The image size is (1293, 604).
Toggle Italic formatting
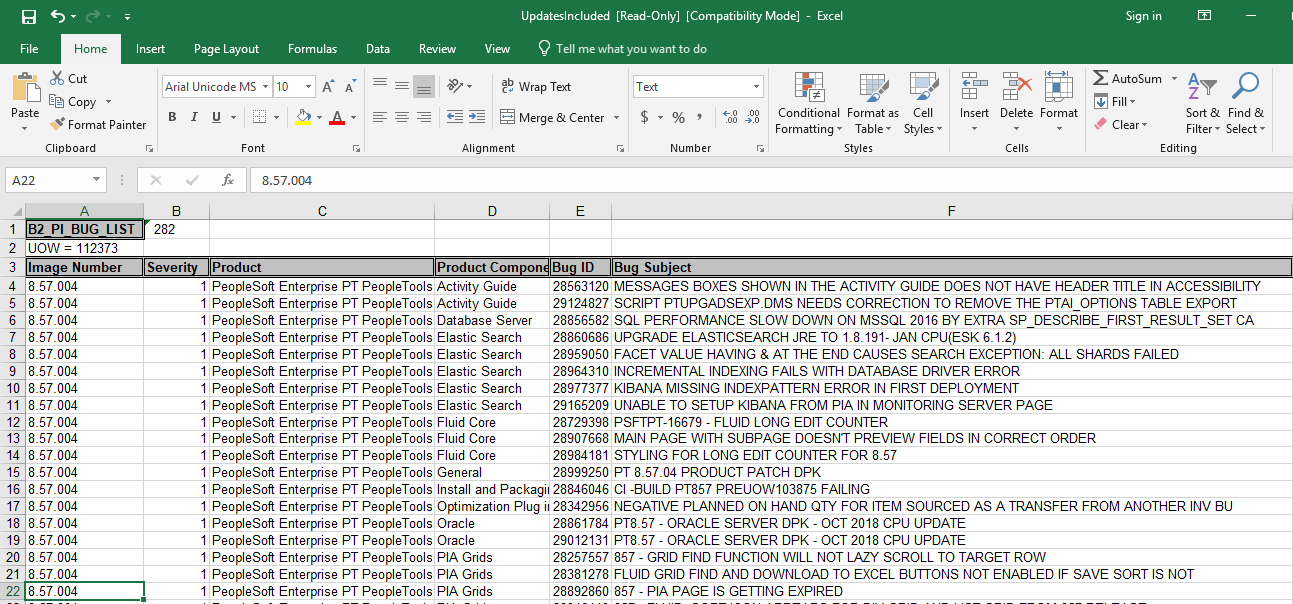tap(195, 117)
